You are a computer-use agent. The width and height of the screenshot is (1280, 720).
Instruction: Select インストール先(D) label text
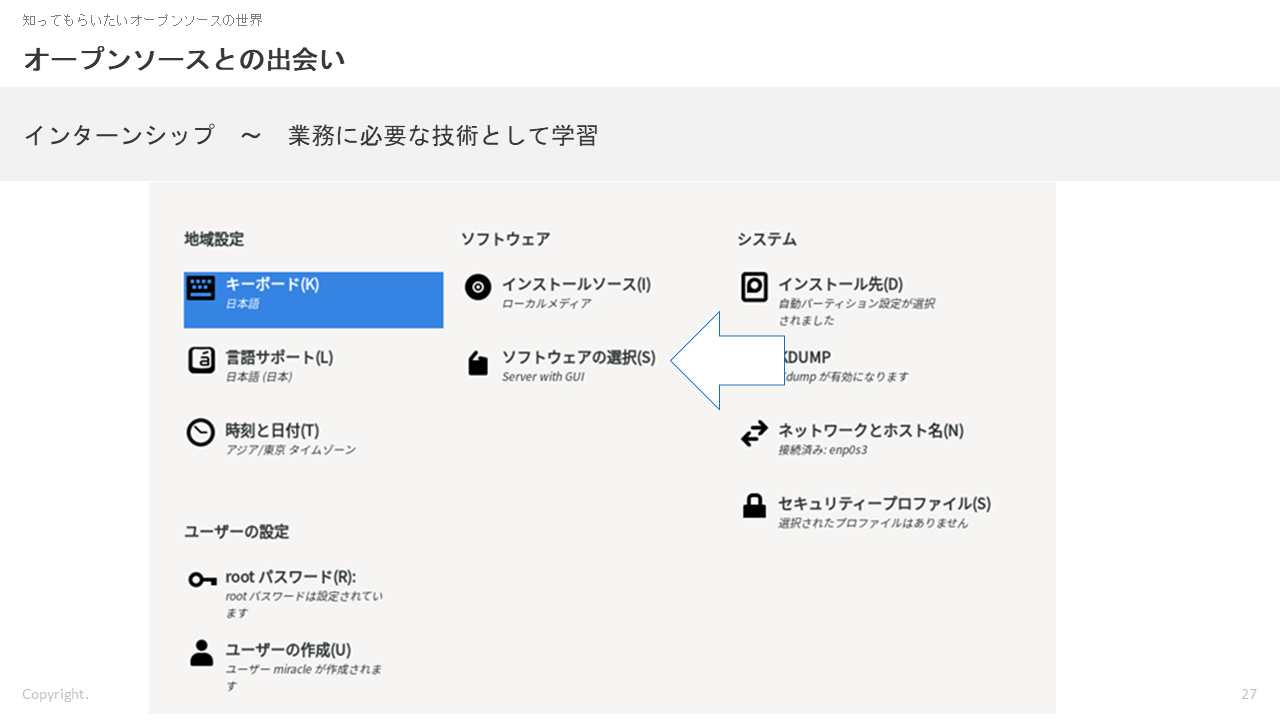click(840, 284)
